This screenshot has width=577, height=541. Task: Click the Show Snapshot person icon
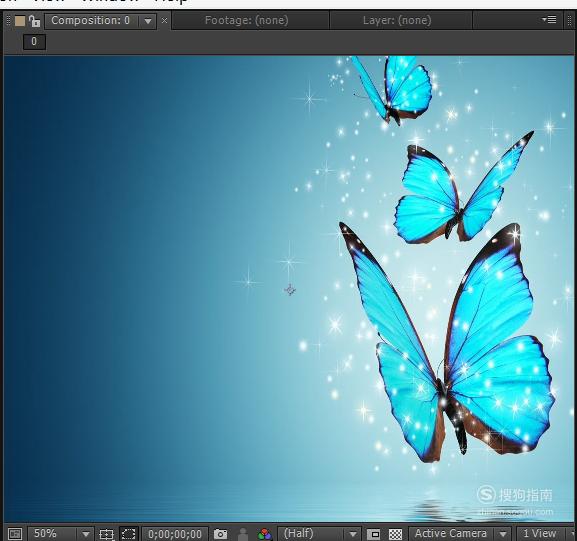[243, 534]
